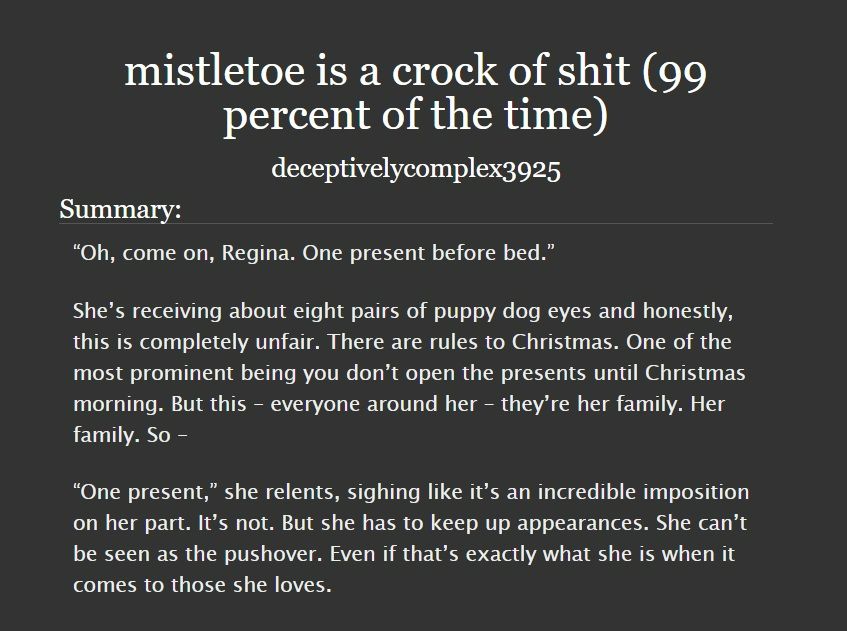The image size is (847, 631).
Task: Click the text "family. So –"
Action: 130,435
